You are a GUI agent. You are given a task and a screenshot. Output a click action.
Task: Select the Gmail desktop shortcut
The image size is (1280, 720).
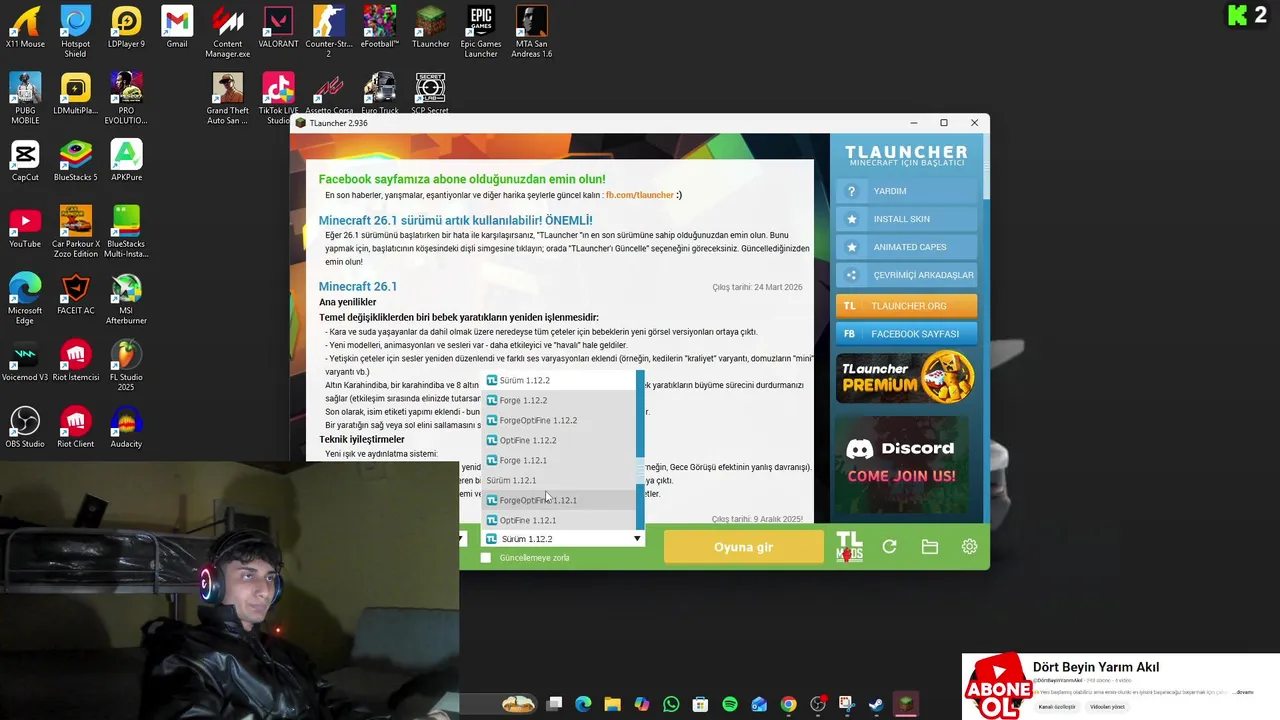pyautogui.click(x=177, y=27)
